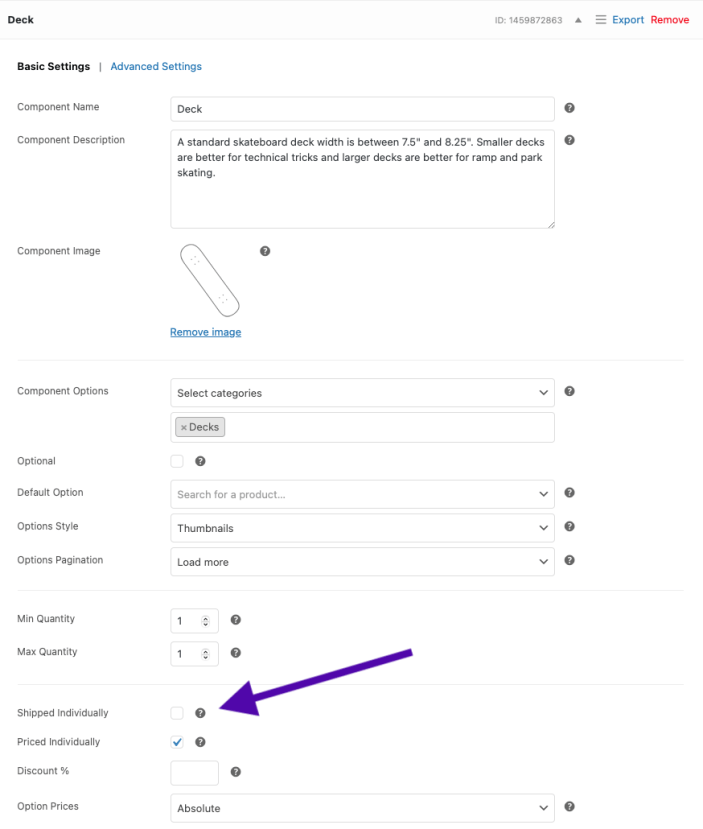This screenshot has width=703, height=829.
Task: Click help icon beside Component Description
Action: click(x=569, y=140)
